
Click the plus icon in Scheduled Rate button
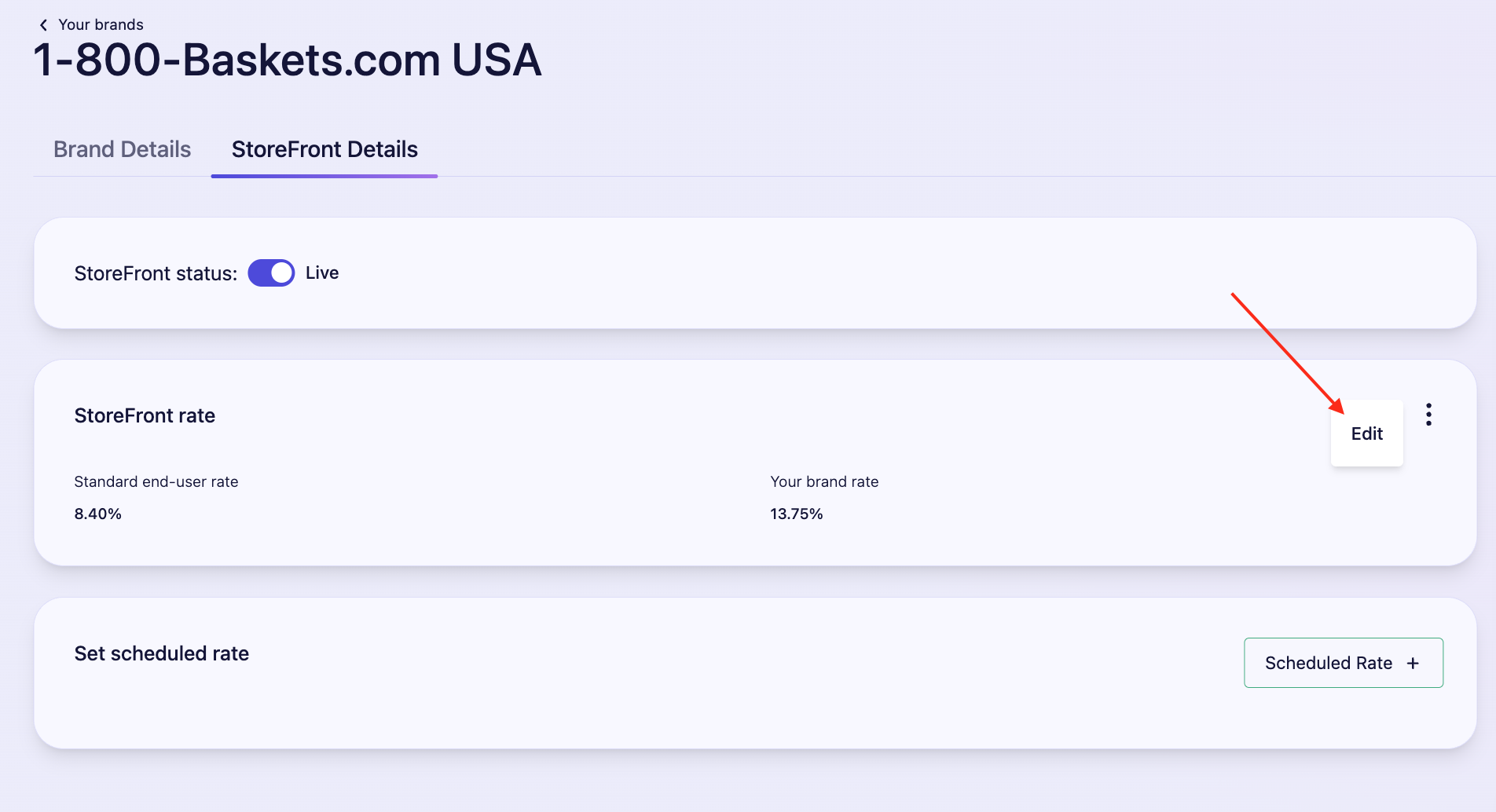(x=1413, y=664)
